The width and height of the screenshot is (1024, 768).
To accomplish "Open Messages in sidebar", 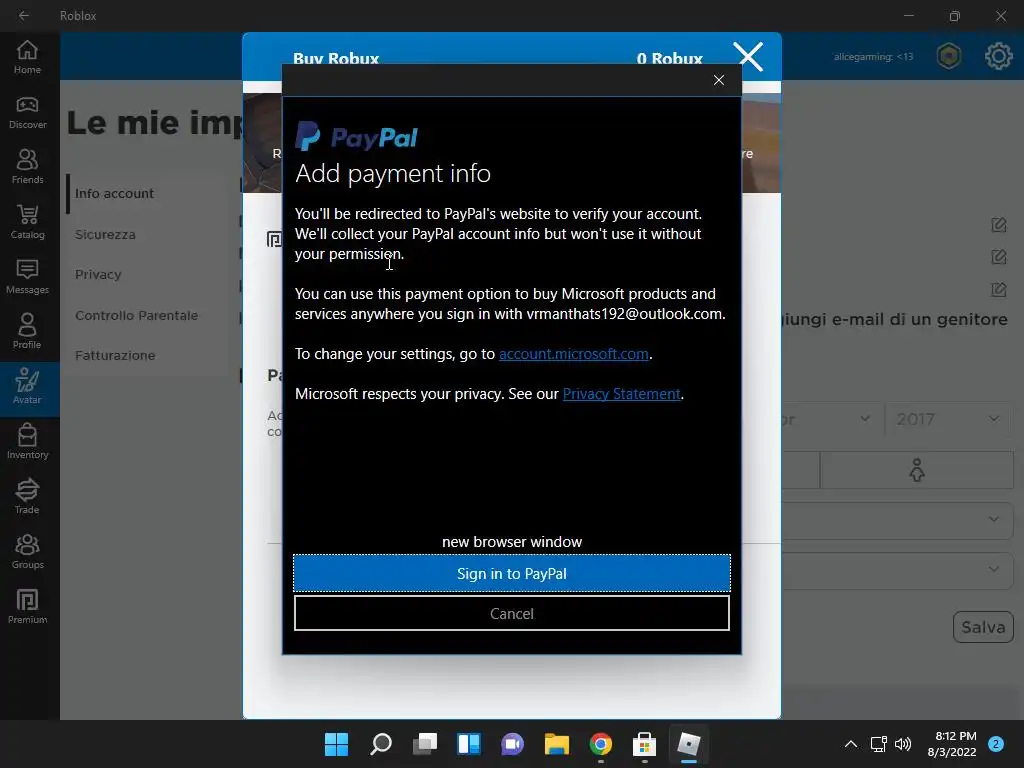I will point(27,277).
